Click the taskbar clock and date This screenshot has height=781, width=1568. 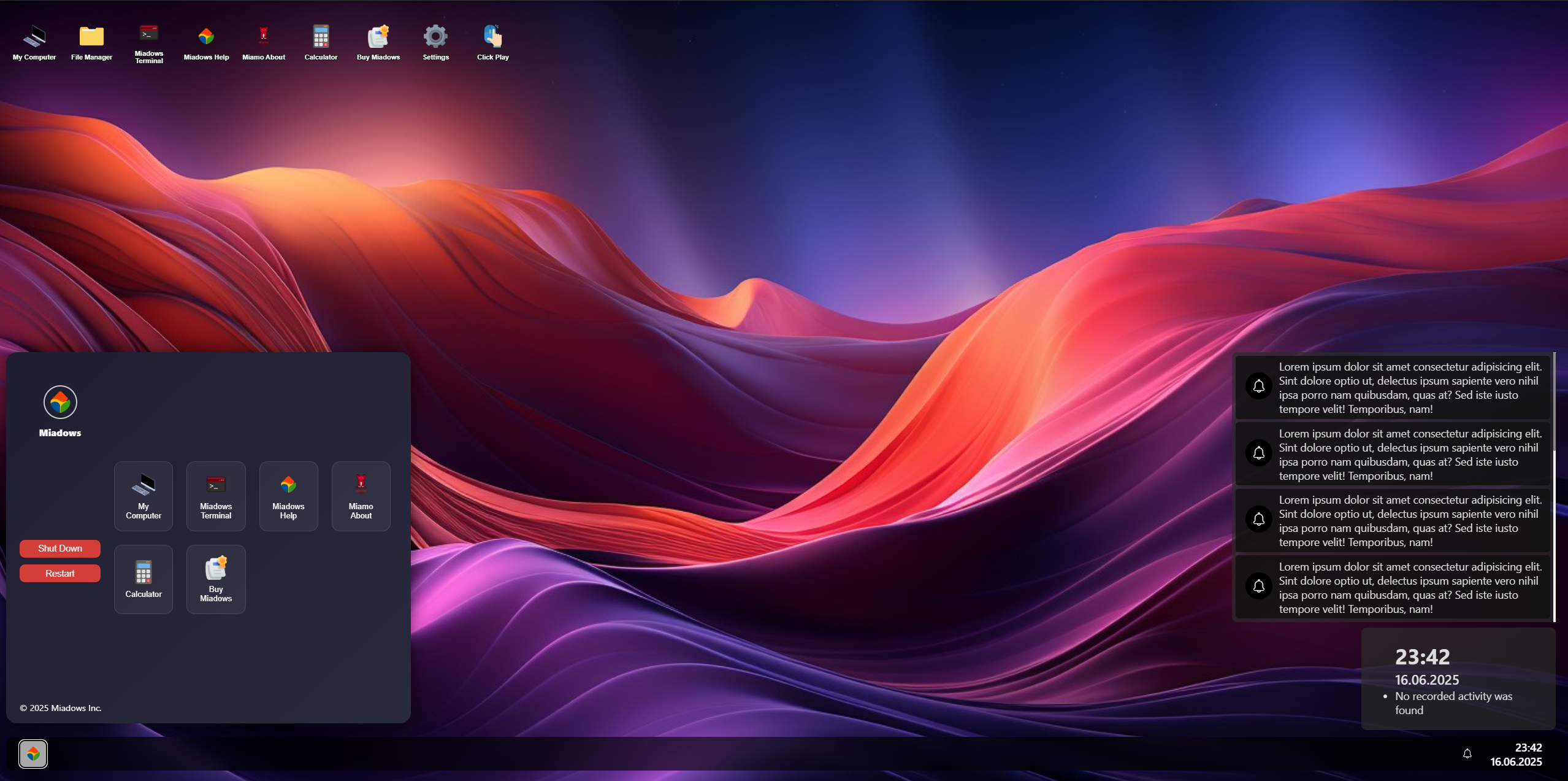pyautogui.click(x=1515, y=754)
